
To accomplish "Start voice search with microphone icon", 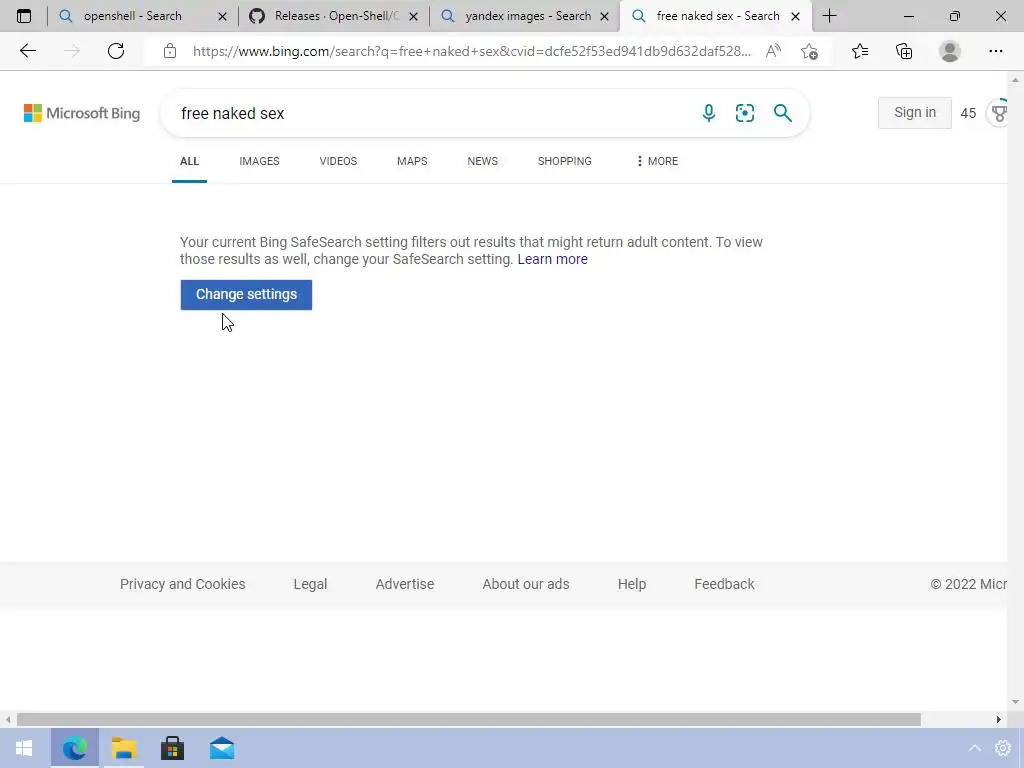I will (x=709, y=113).
